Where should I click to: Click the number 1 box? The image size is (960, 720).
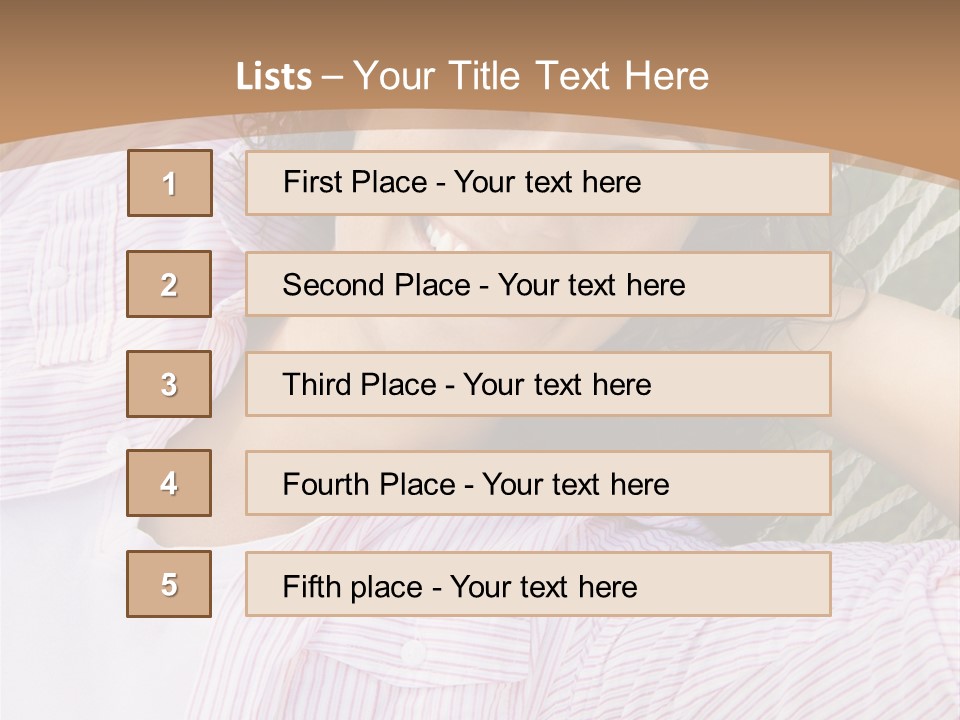point(169,183)
